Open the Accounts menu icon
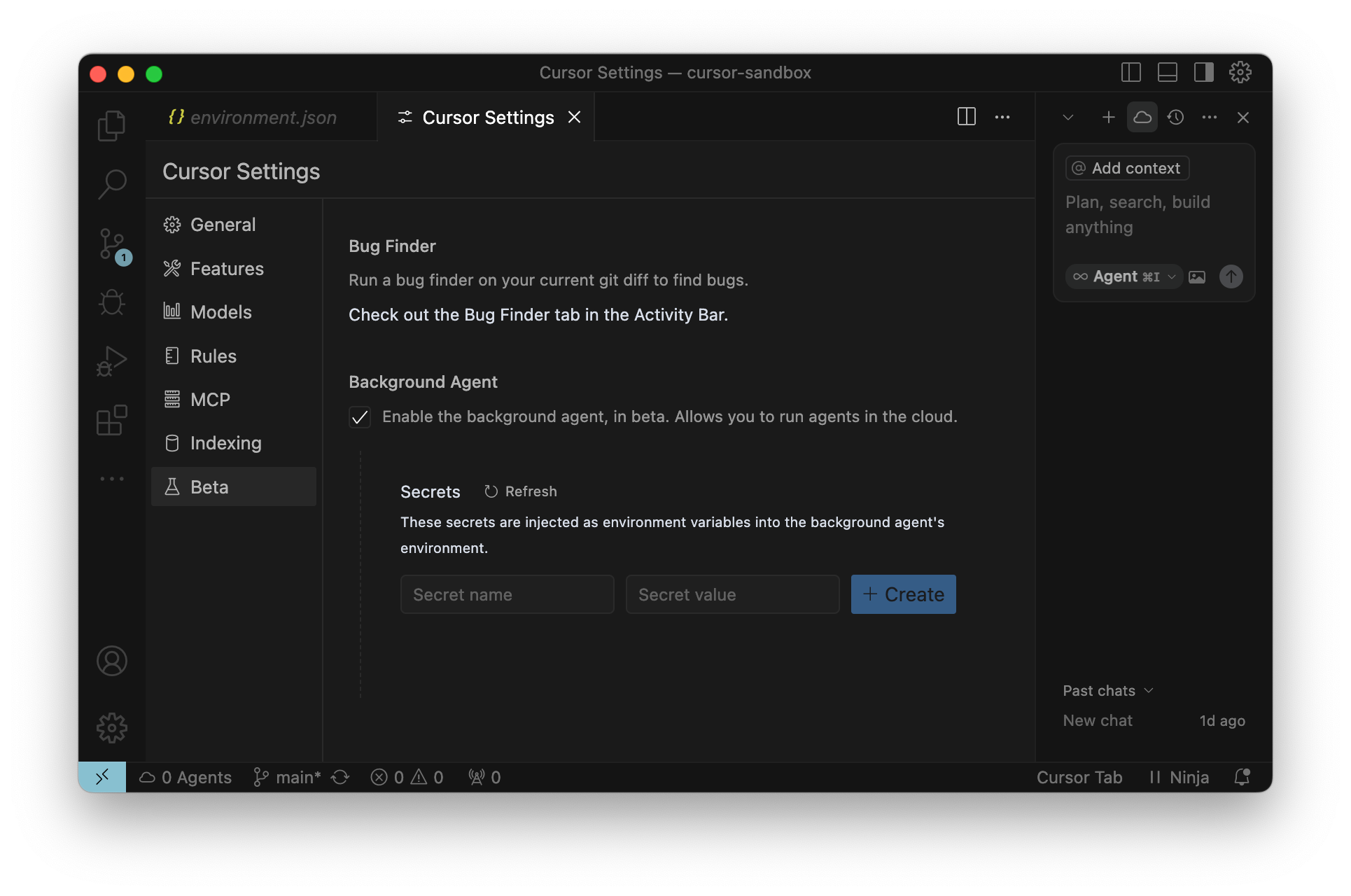Viewport: 1351px width, 896px height. click(111, 661)
